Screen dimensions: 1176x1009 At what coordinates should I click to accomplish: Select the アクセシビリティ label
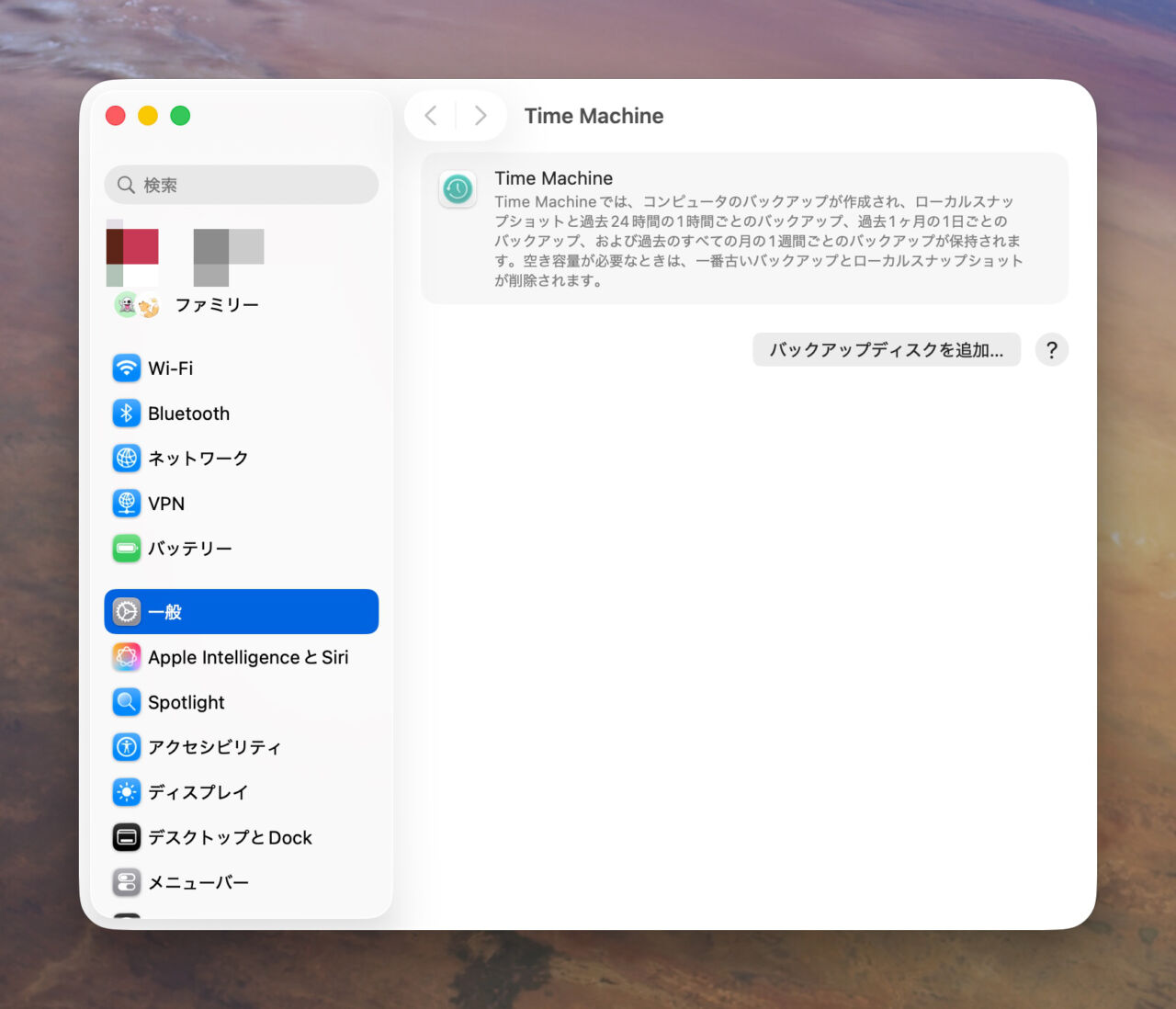point(215,747)
